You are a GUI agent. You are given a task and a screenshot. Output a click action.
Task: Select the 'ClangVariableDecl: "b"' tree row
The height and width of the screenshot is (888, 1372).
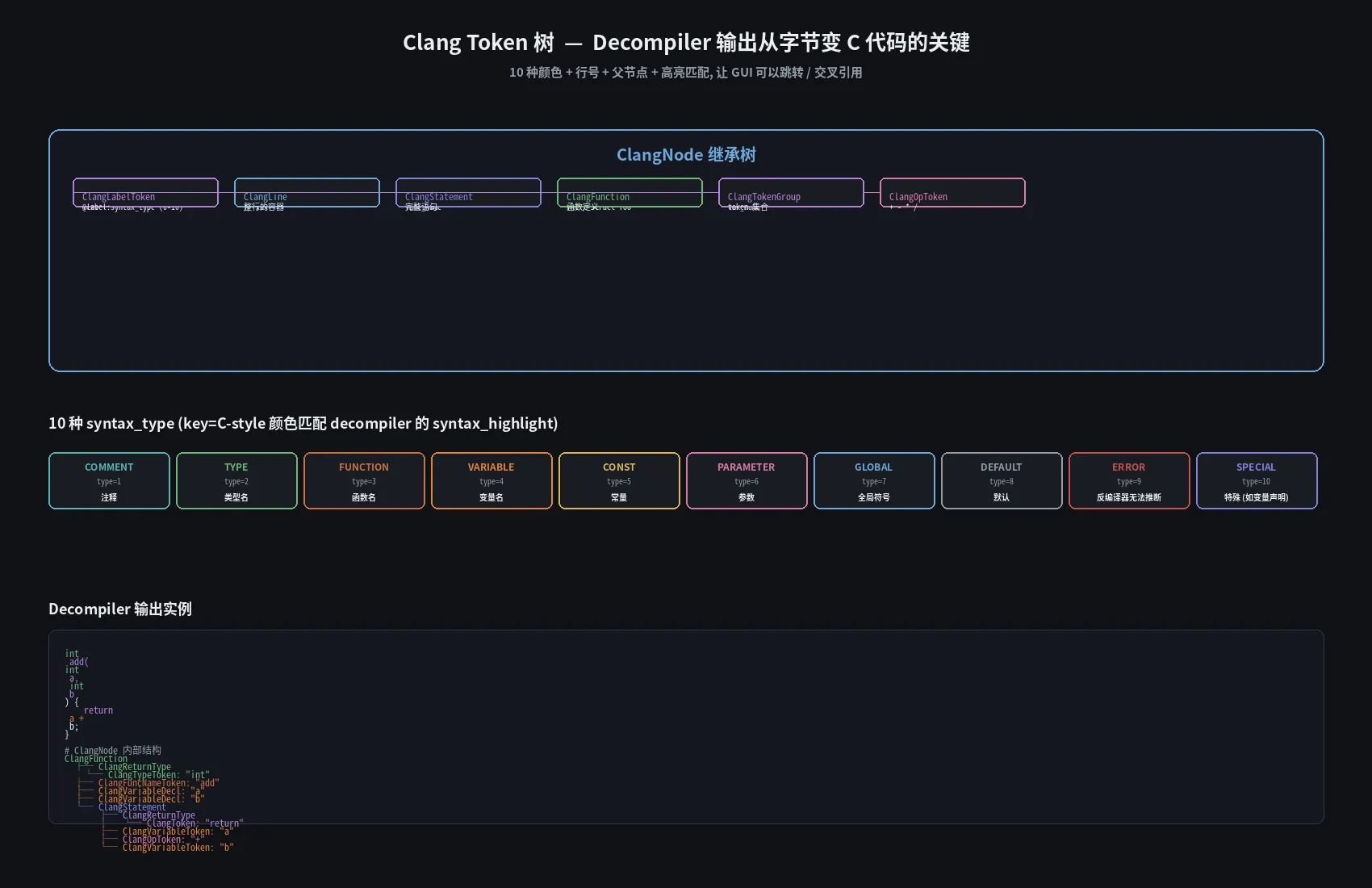click(152, 799)
